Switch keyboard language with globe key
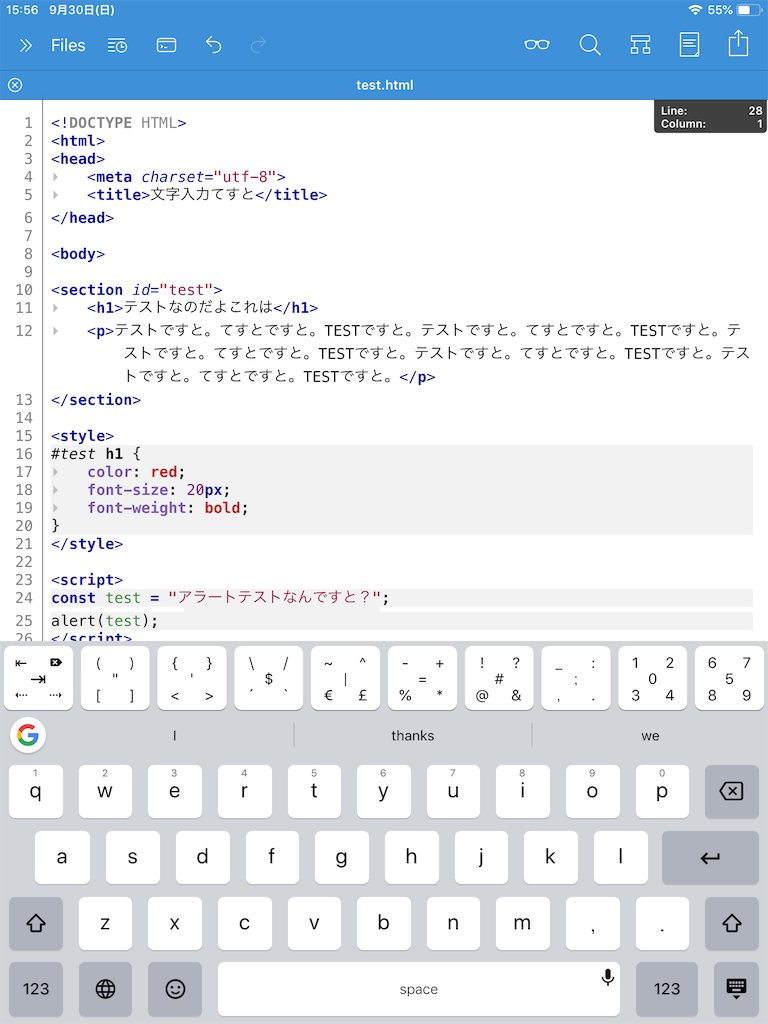This screenshot has width=768, height=1024. coord(105,989)
